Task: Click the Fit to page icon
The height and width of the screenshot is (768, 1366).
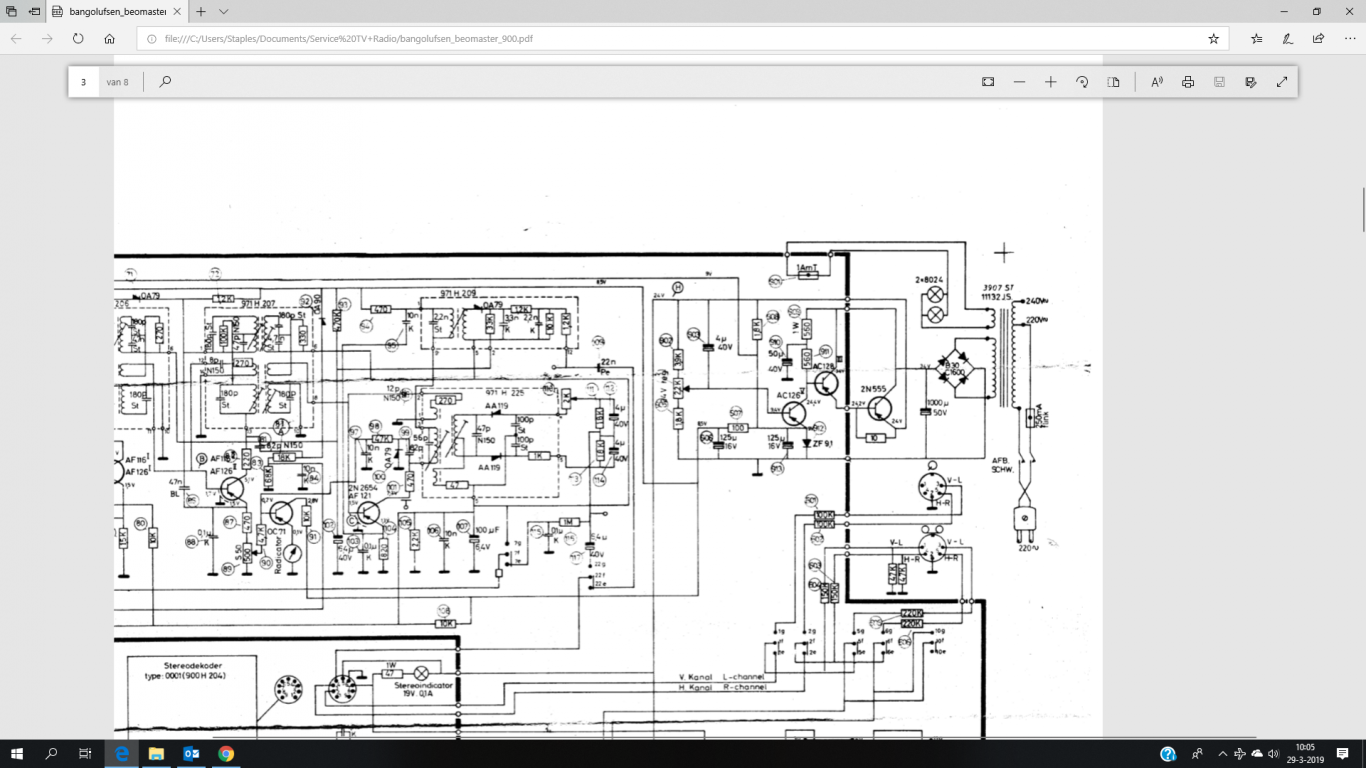Action: pos(988,82)
